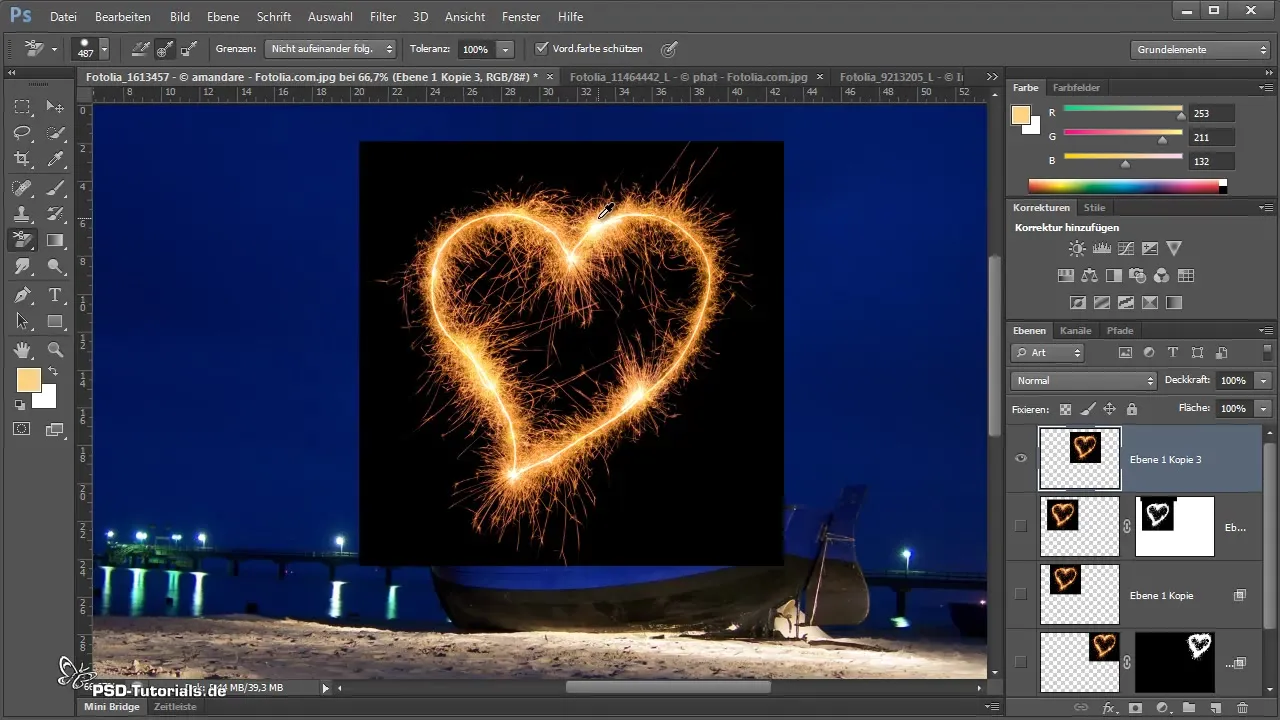Add a Color Balance adjustment

1089,275
